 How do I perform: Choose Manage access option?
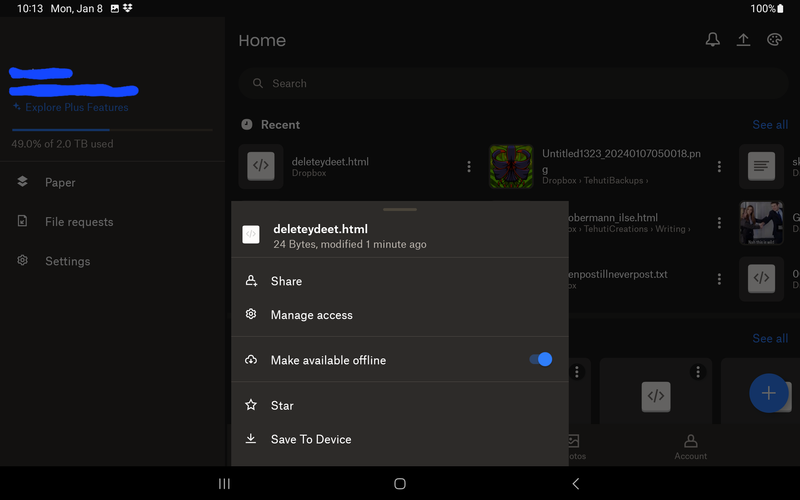pos(311,315)
